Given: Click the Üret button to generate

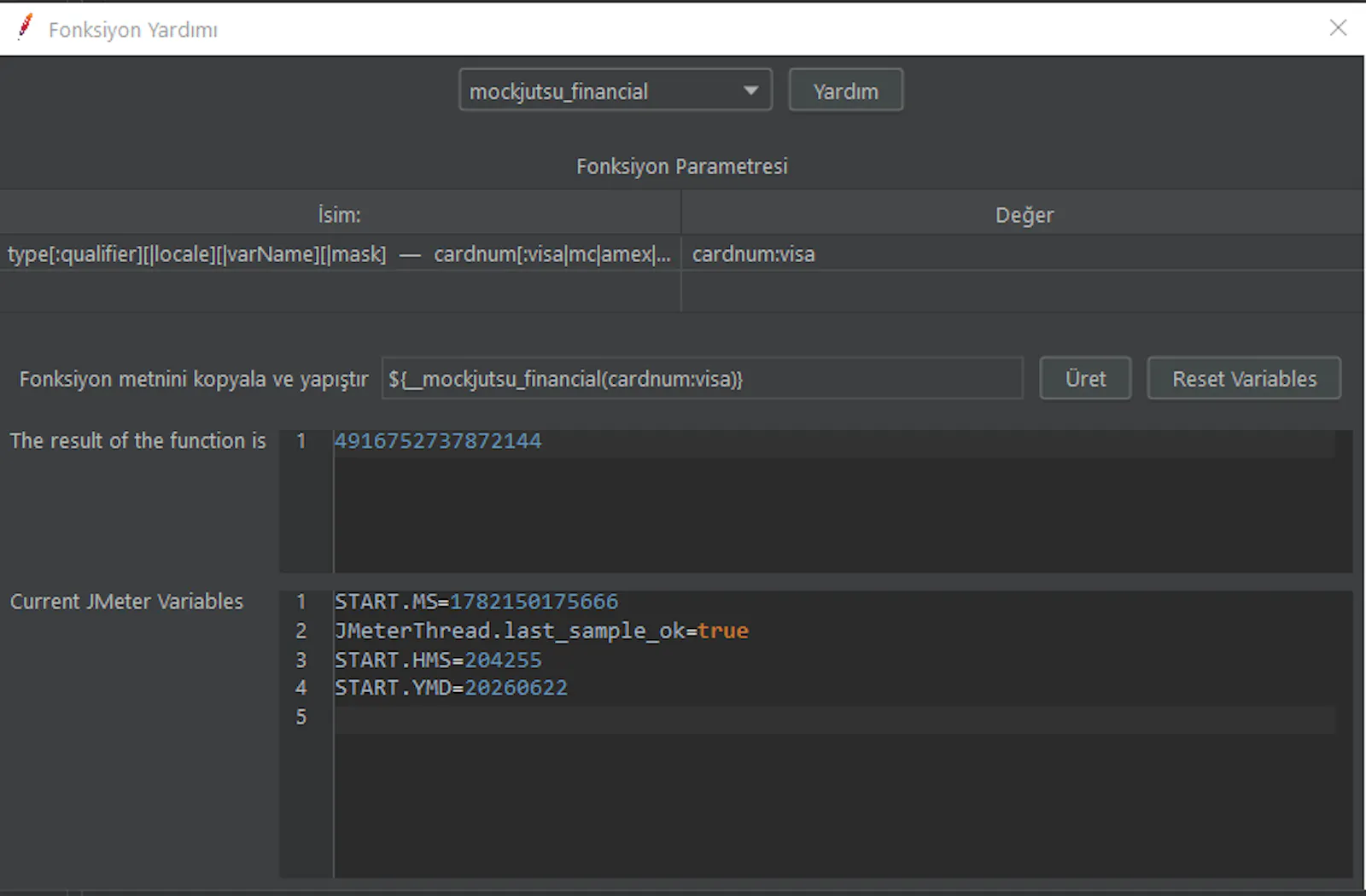Looking at the screenshot, I should [1085, 378].
